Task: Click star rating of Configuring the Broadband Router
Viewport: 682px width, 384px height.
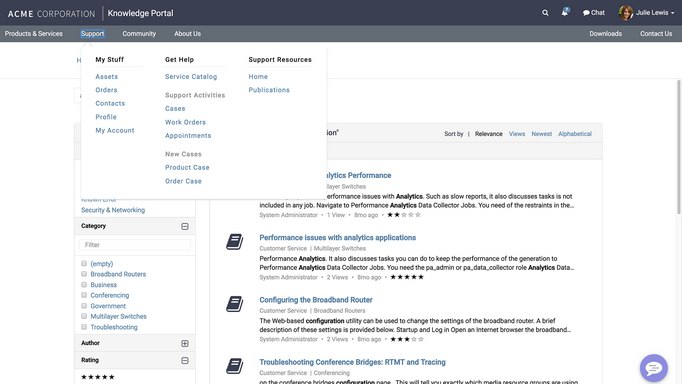Action: [x=407, y=339]
